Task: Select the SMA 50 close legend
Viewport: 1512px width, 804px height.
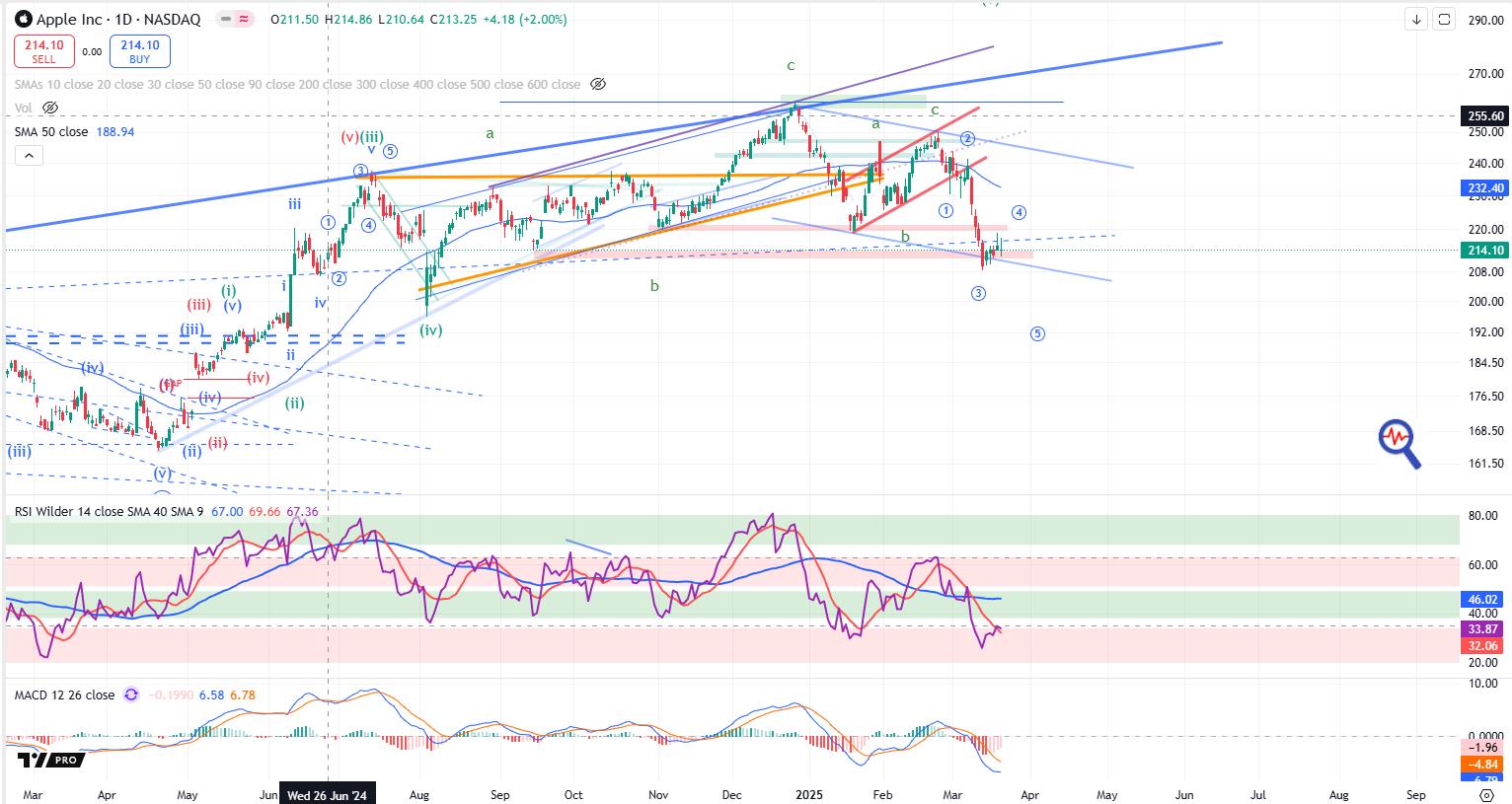Action: coord(51,131)
